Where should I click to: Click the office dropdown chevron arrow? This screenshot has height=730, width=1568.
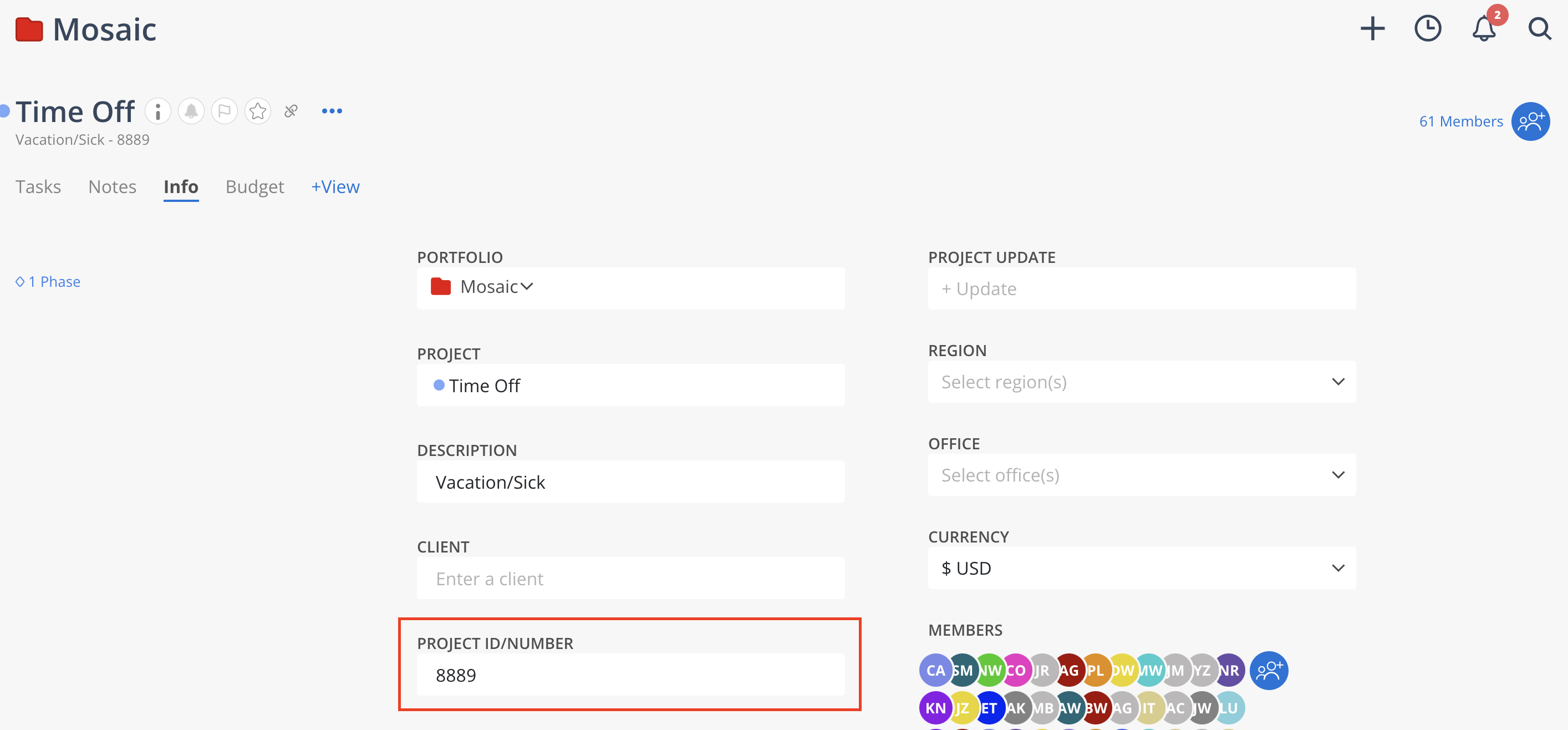coord(1338,475)
